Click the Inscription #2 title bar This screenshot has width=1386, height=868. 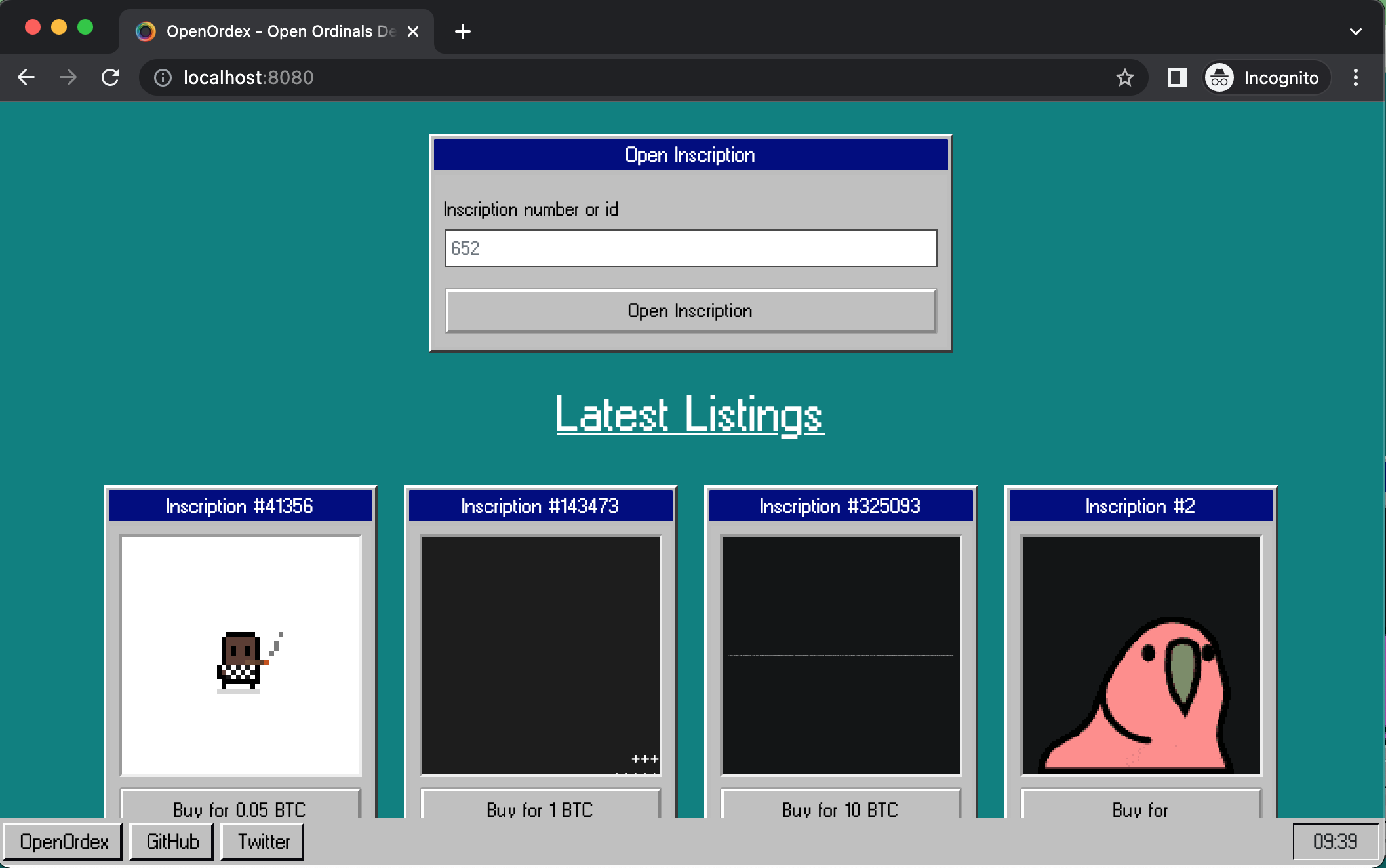pos(1141,506)
